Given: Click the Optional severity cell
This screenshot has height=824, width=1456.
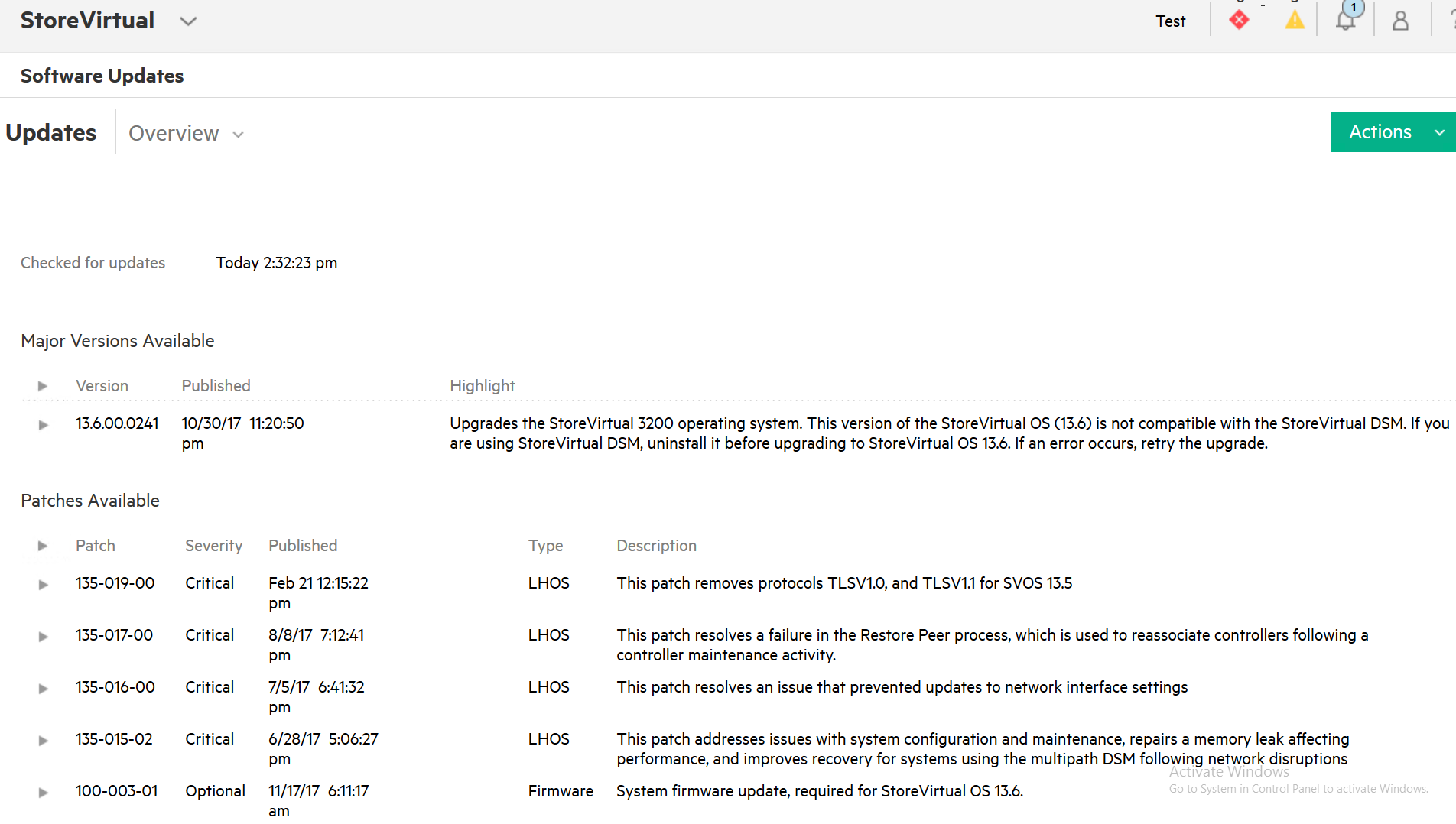Looking at the screenshot, I should click(x=215, y=791).
